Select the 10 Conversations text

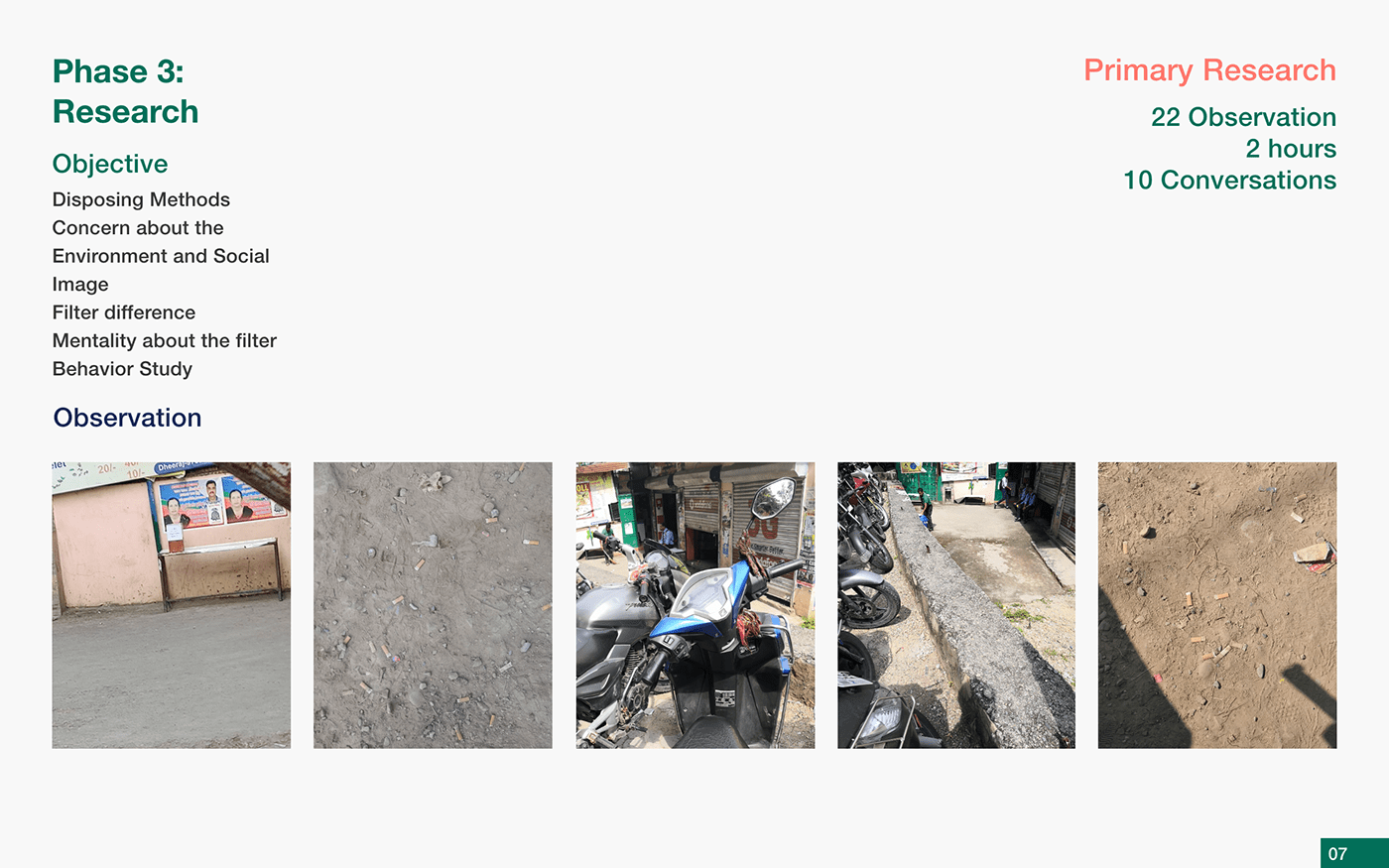point(1229,181)
